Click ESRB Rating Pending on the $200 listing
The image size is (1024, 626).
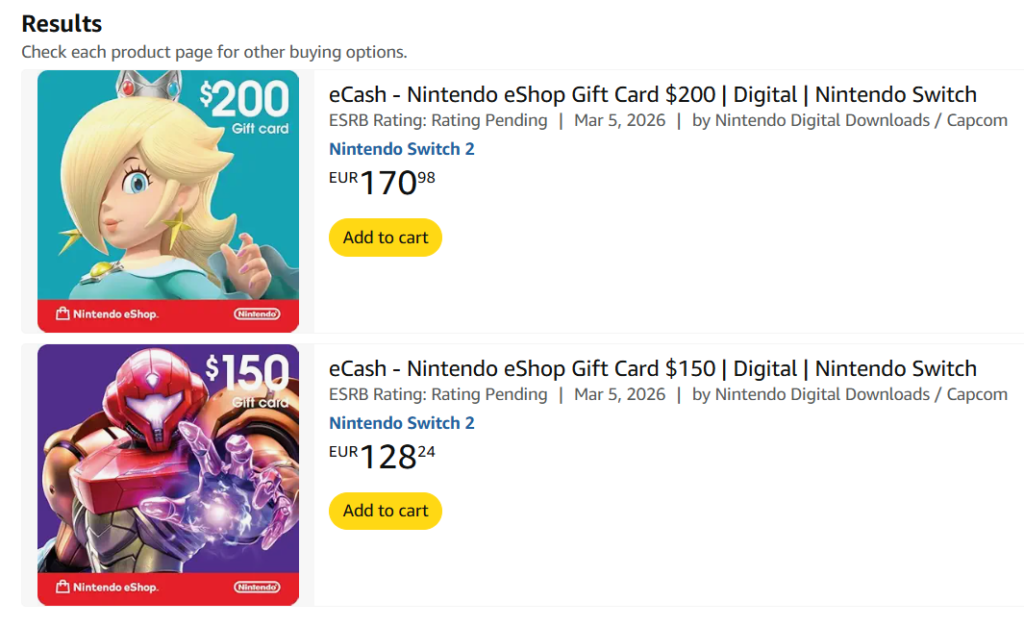pos(438,121)
